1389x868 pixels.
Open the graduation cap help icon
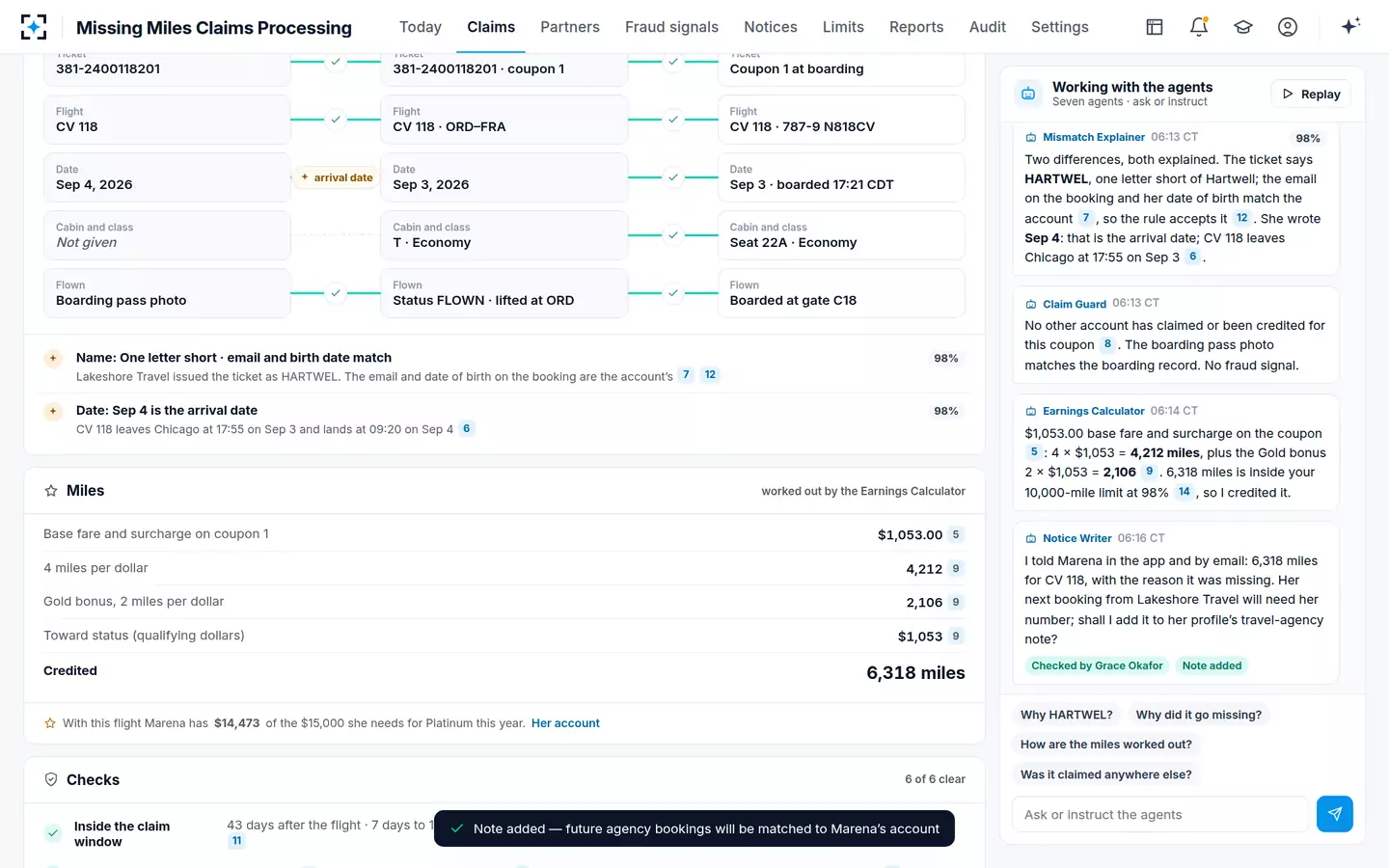[1243, 27]
